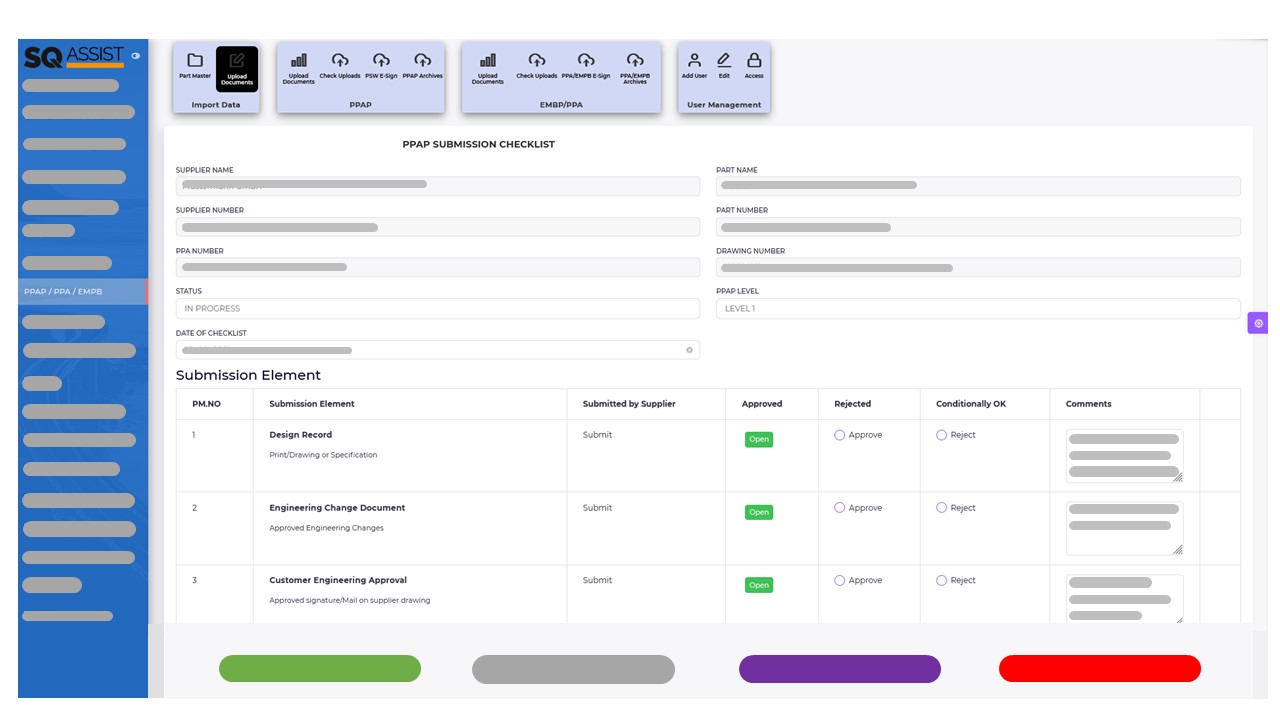Click the Part Name field
Image resolution: width=1280 pixels, height=720 pixels.
pos(978,186)
